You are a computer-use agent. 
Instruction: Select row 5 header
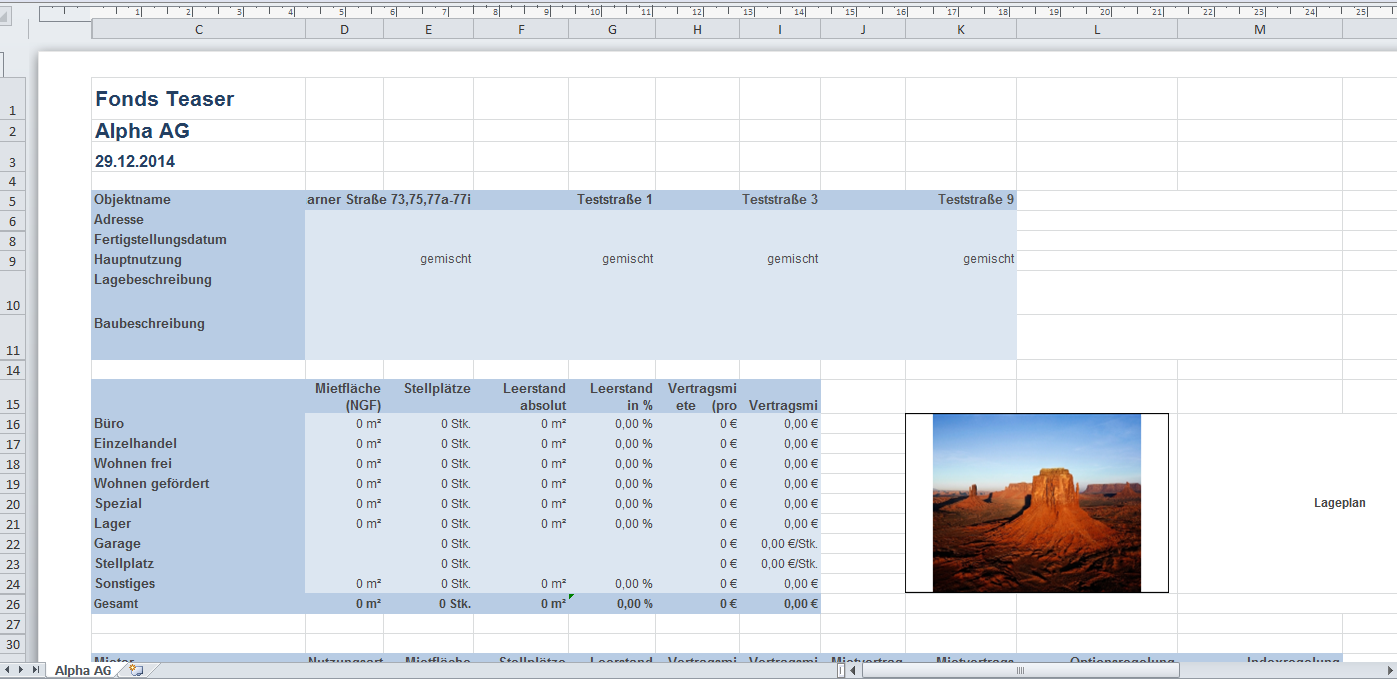(x=13, y=201)
